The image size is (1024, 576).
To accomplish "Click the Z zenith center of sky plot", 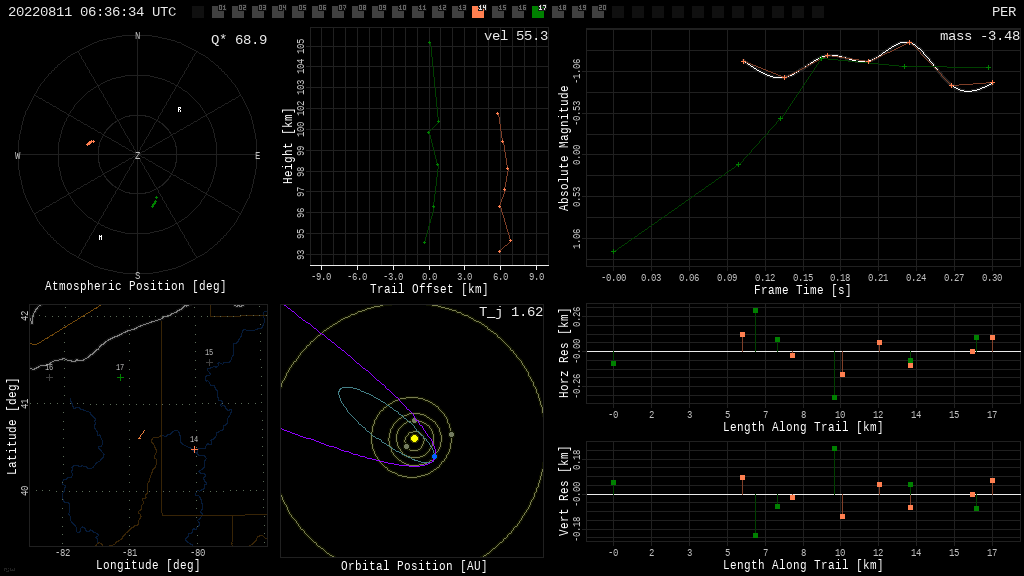I will click(x=137, y=157).
